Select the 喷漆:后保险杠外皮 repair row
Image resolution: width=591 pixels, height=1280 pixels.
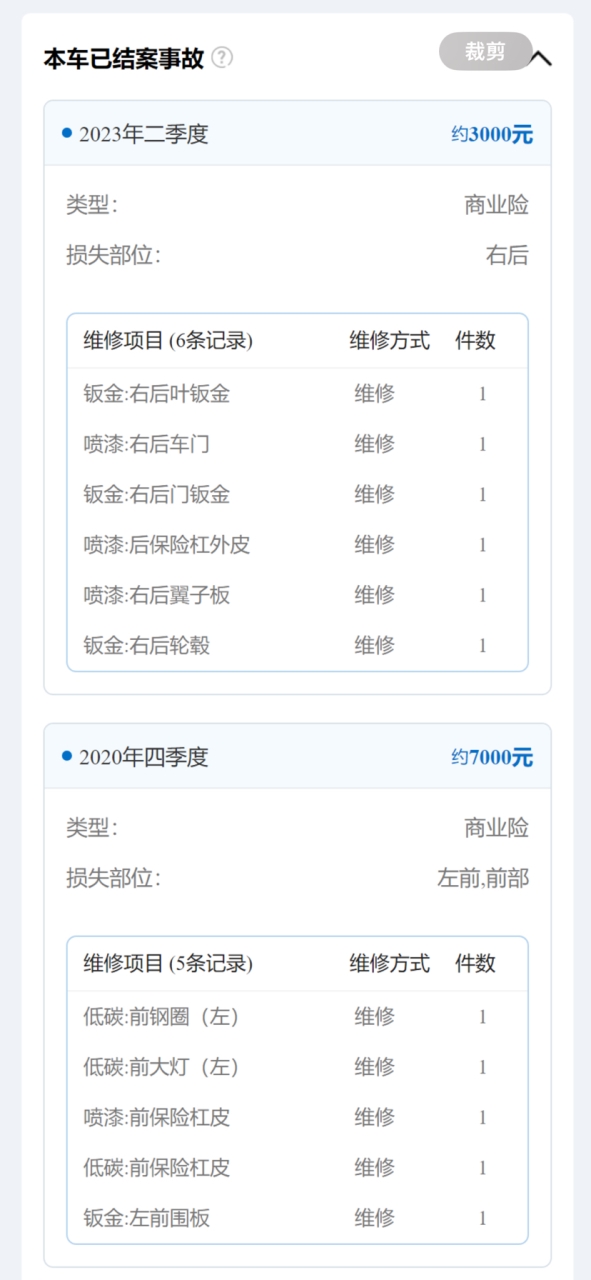pos(298,545)
